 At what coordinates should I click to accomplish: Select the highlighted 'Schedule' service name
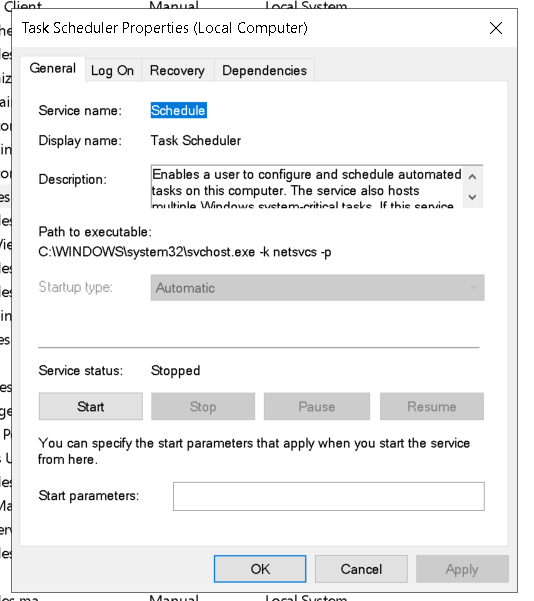pyautogui.click(x=179, y=110)
